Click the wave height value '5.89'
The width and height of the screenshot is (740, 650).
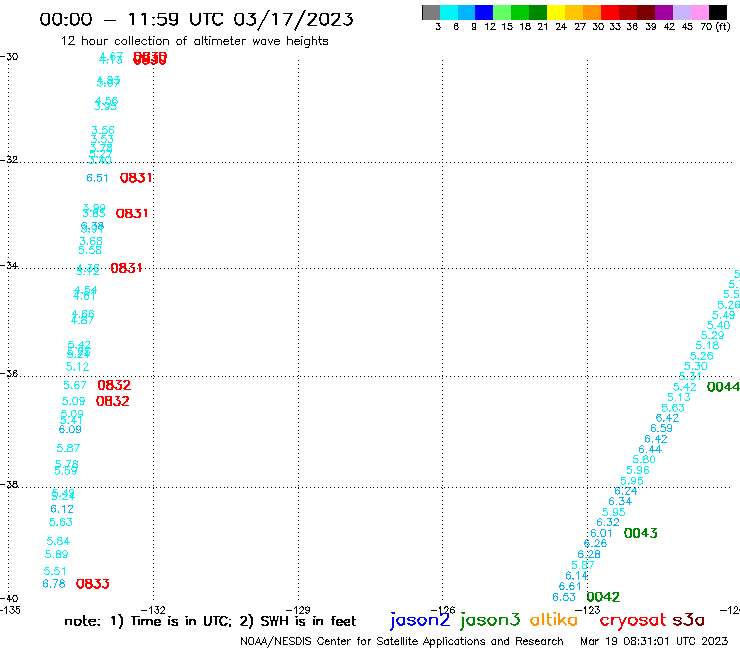[57, 554]
